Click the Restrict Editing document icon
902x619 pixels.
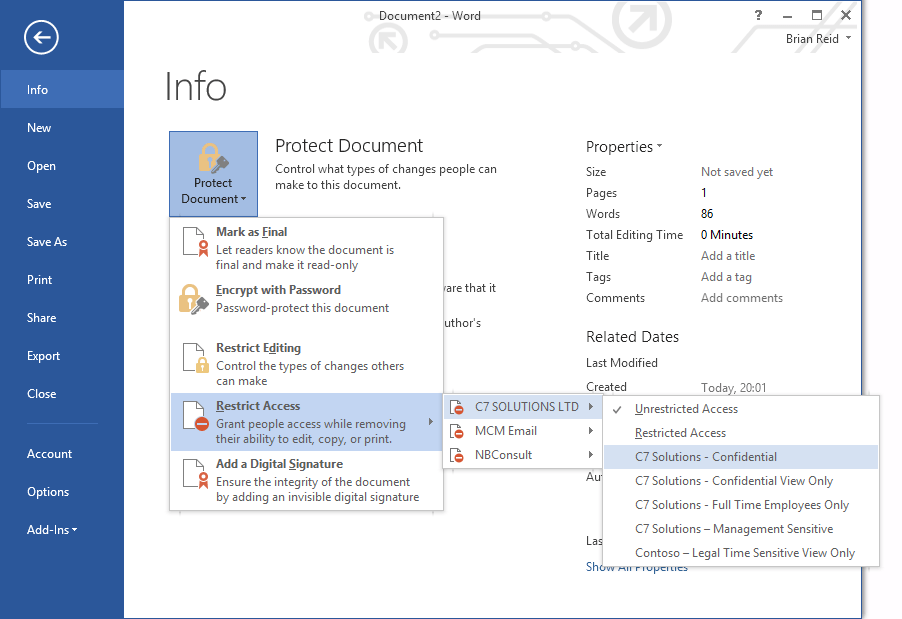[x=194, y=356]
